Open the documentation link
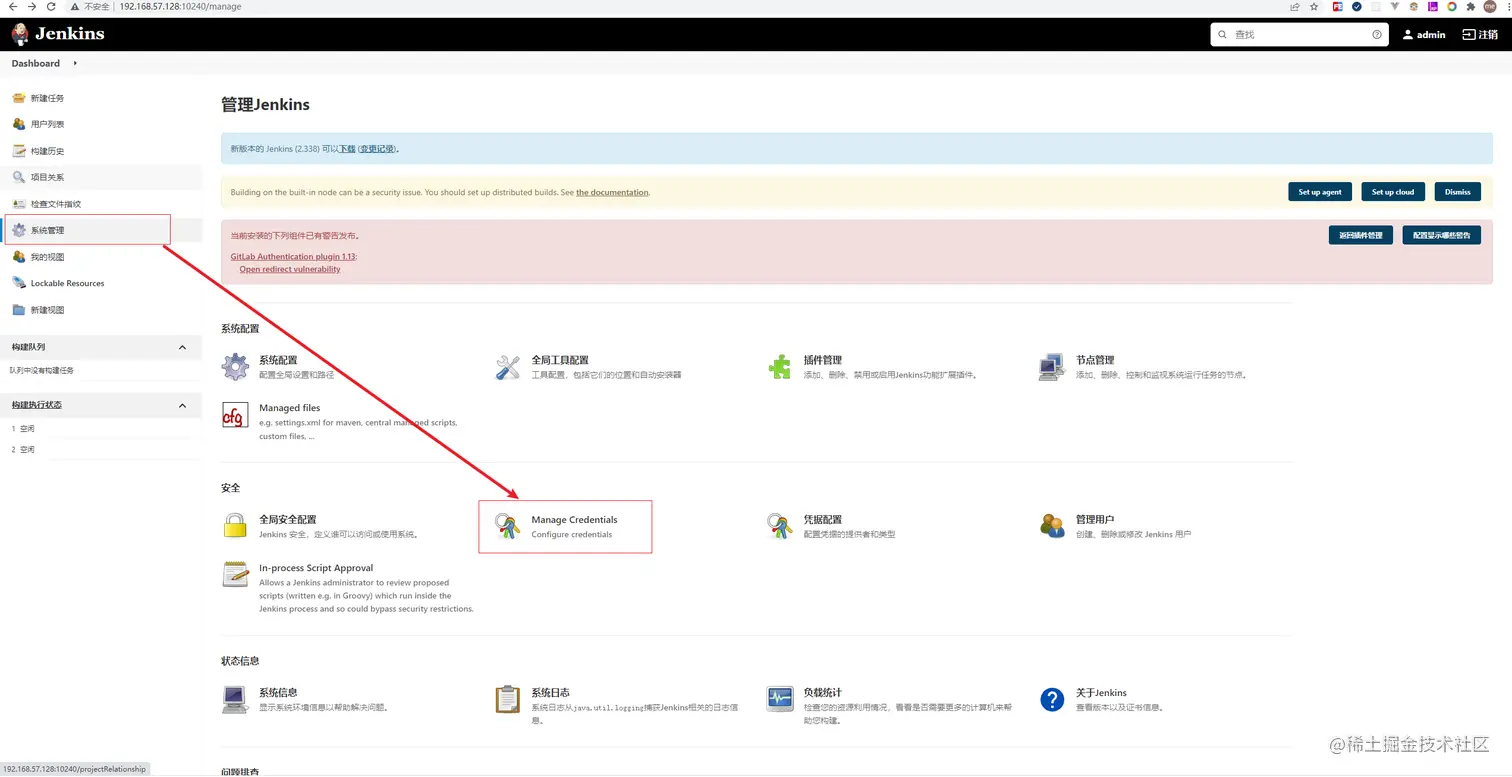 coord(612,192)
